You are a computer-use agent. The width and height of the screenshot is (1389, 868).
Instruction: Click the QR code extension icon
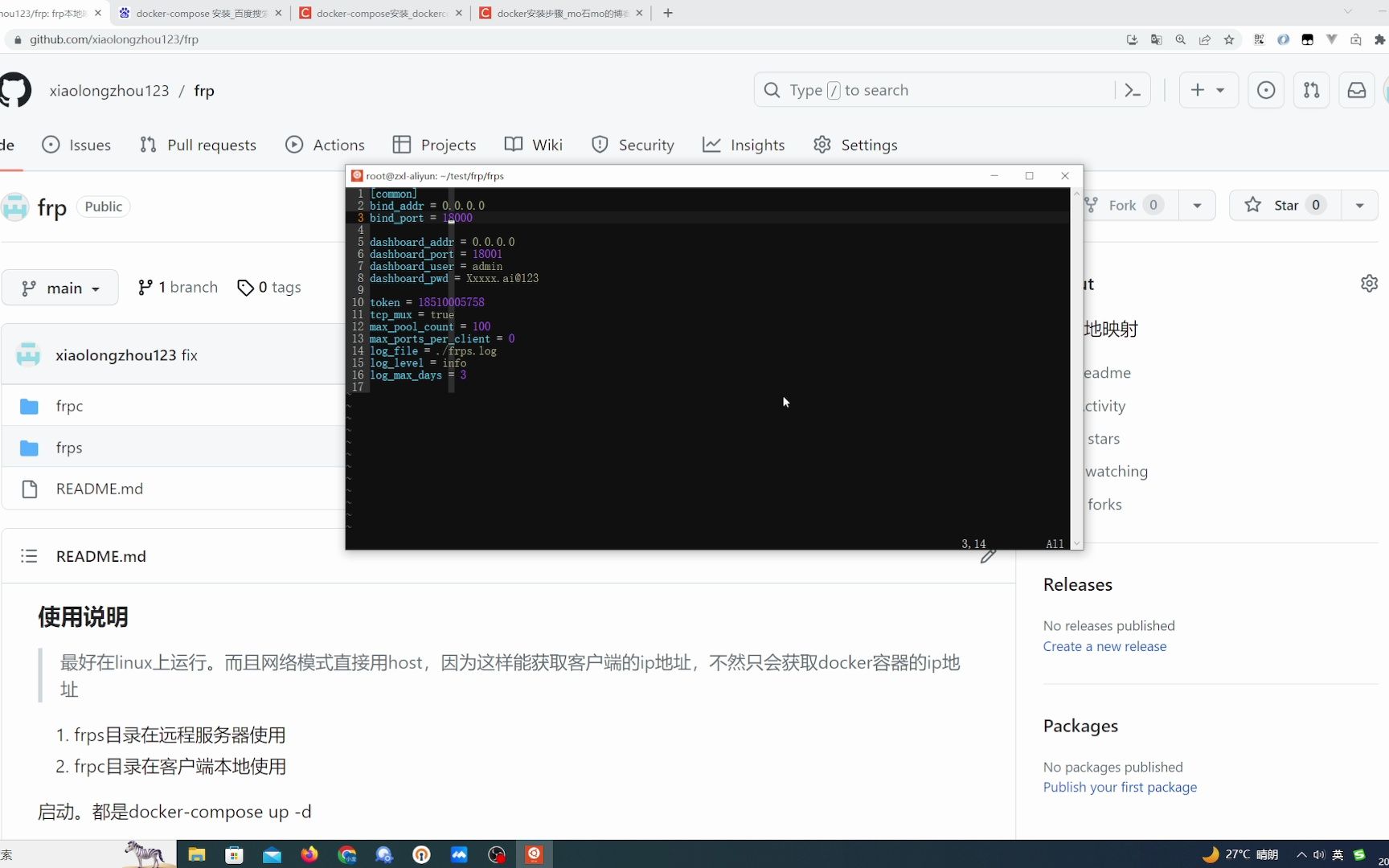[x=1259, y=39]
